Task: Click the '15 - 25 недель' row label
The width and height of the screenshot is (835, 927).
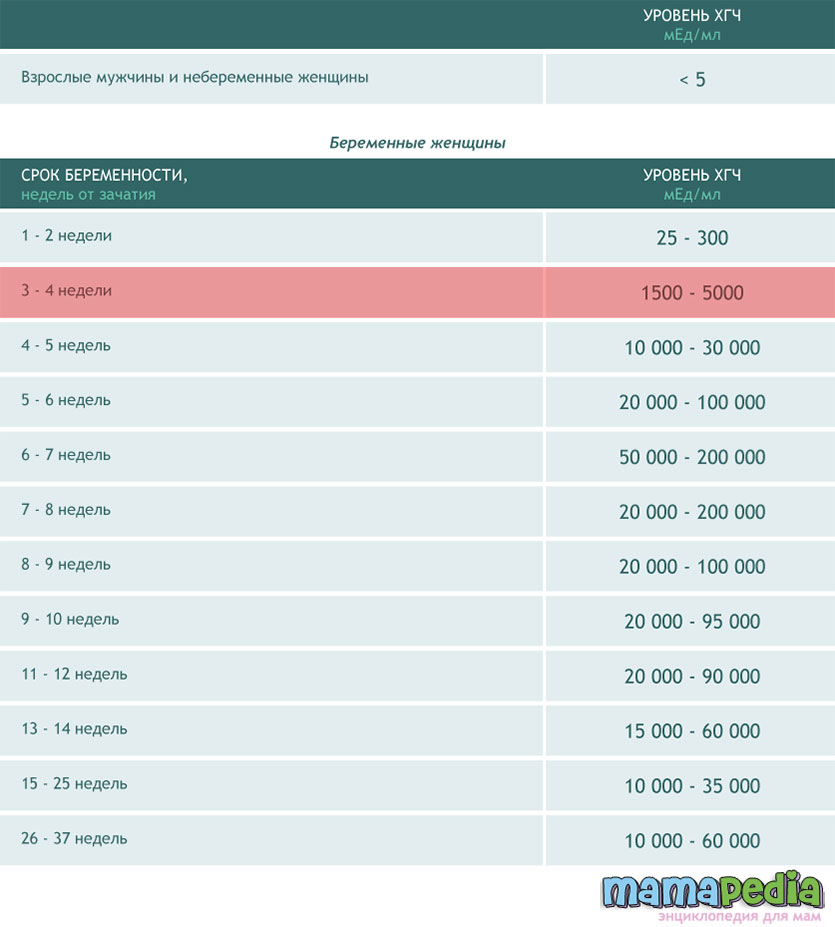Action: [74, 783]
